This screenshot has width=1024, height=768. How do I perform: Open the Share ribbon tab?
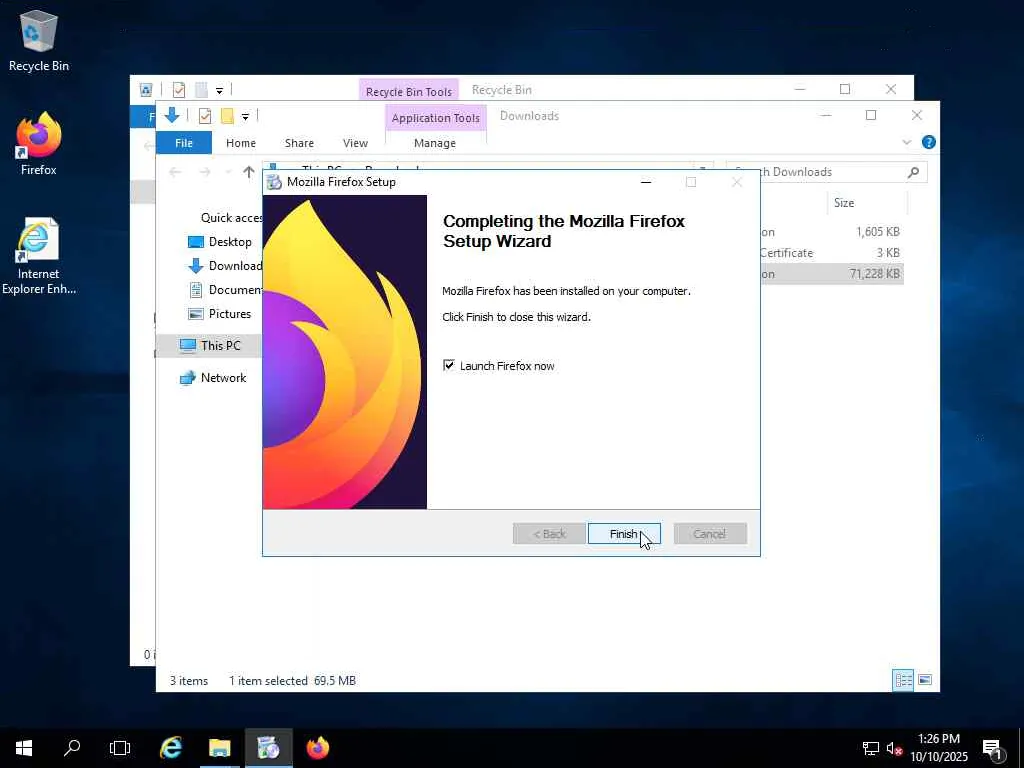(299, 142)
